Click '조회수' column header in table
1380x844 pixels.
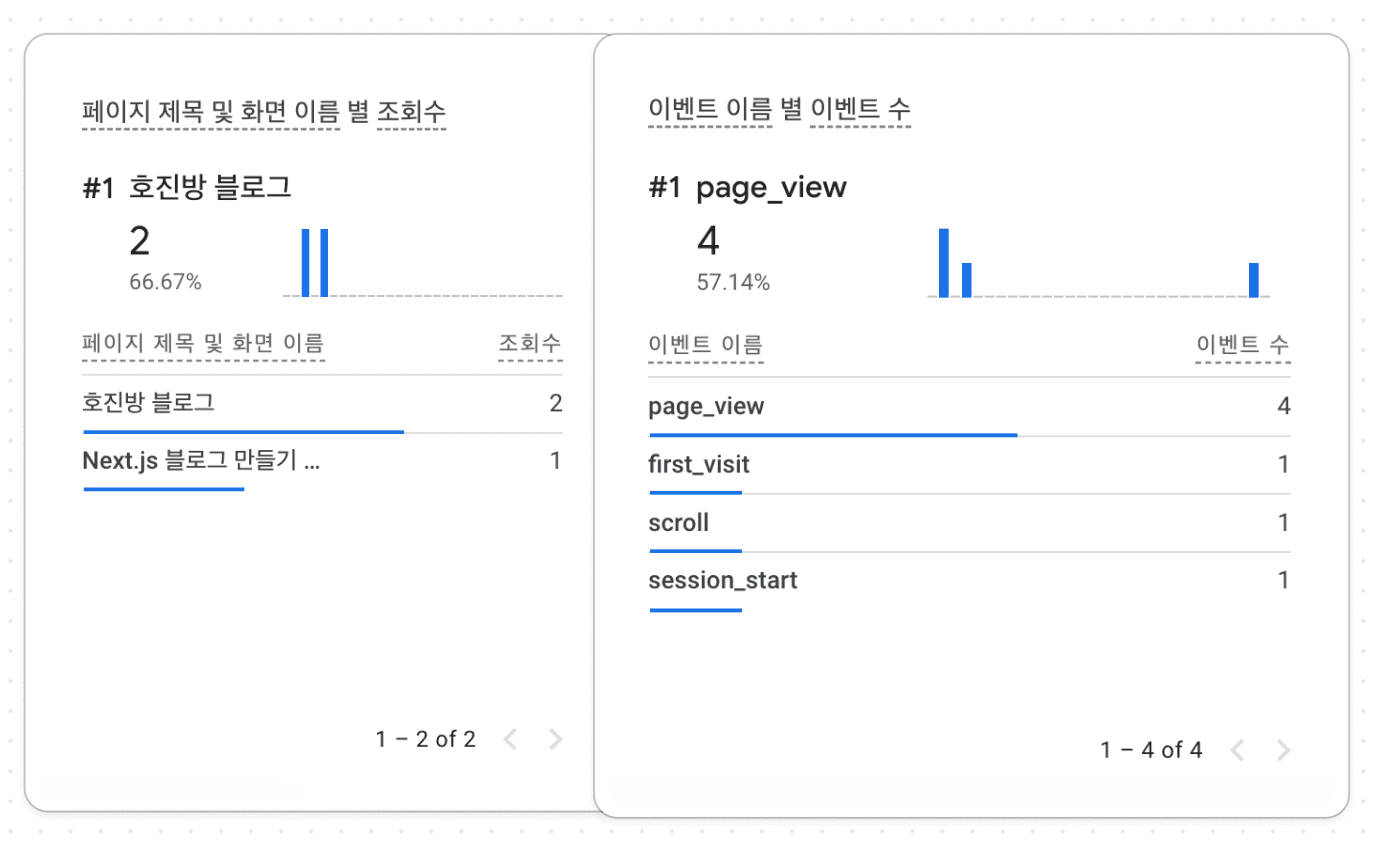[530, 345]
